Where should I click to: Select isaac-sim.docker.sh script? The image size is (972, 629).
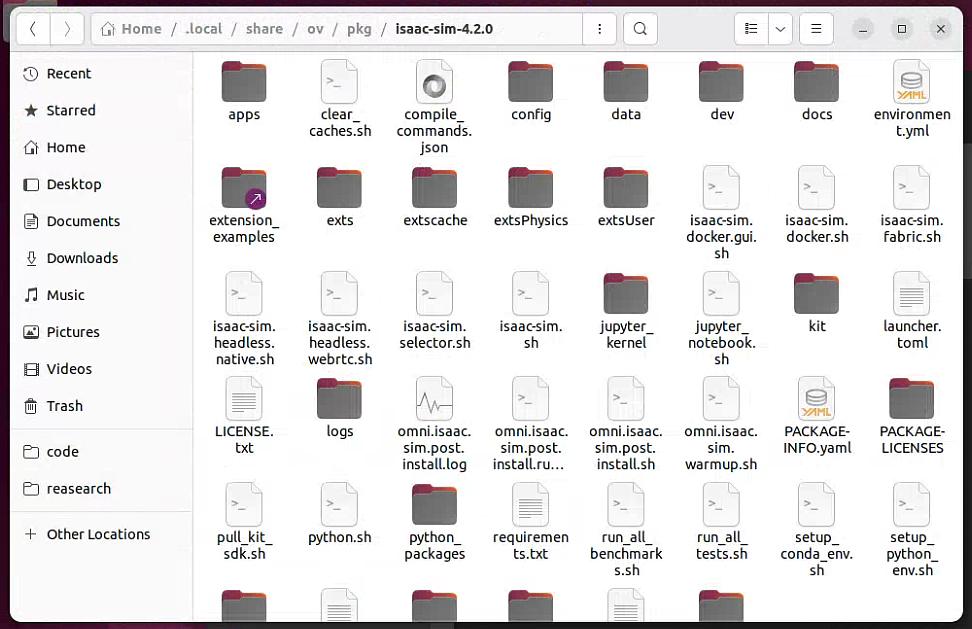tap(817, 205)
